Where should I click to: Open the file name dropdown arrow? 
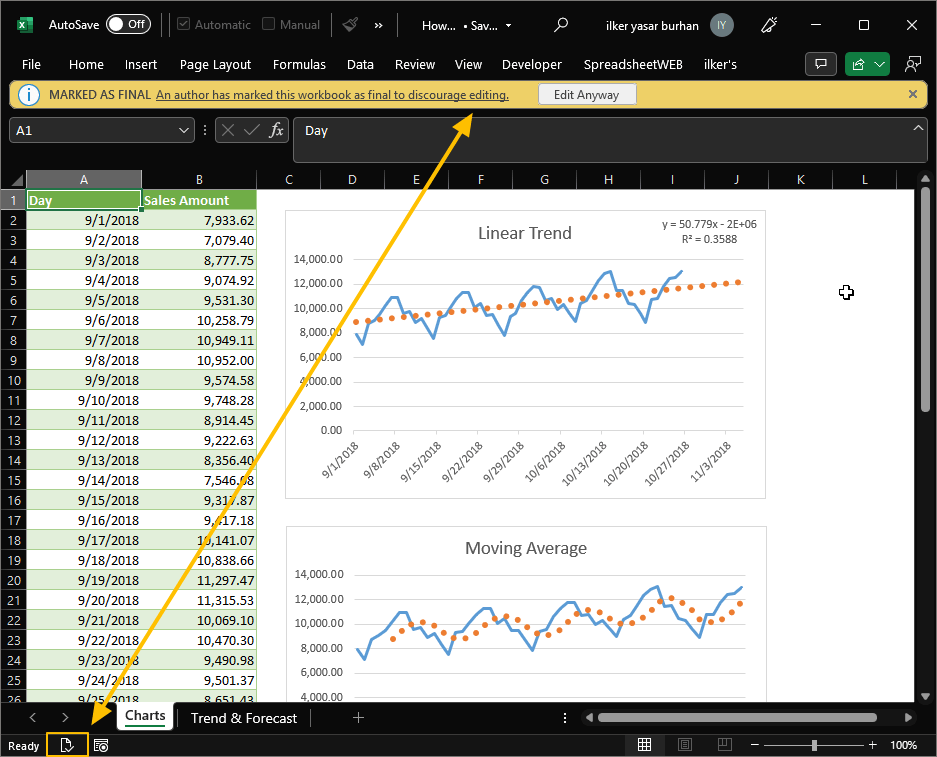509,26
